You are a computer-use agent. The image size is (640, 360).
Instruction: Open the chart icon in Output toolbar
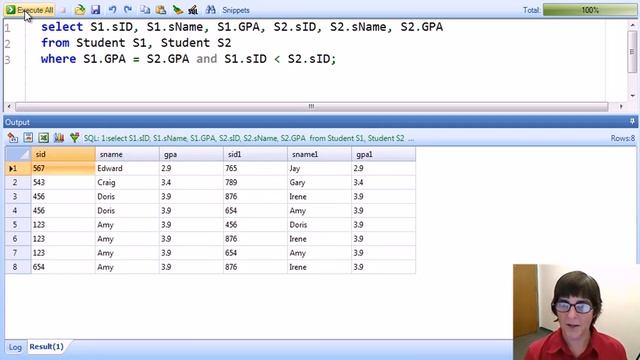(59, 138)
